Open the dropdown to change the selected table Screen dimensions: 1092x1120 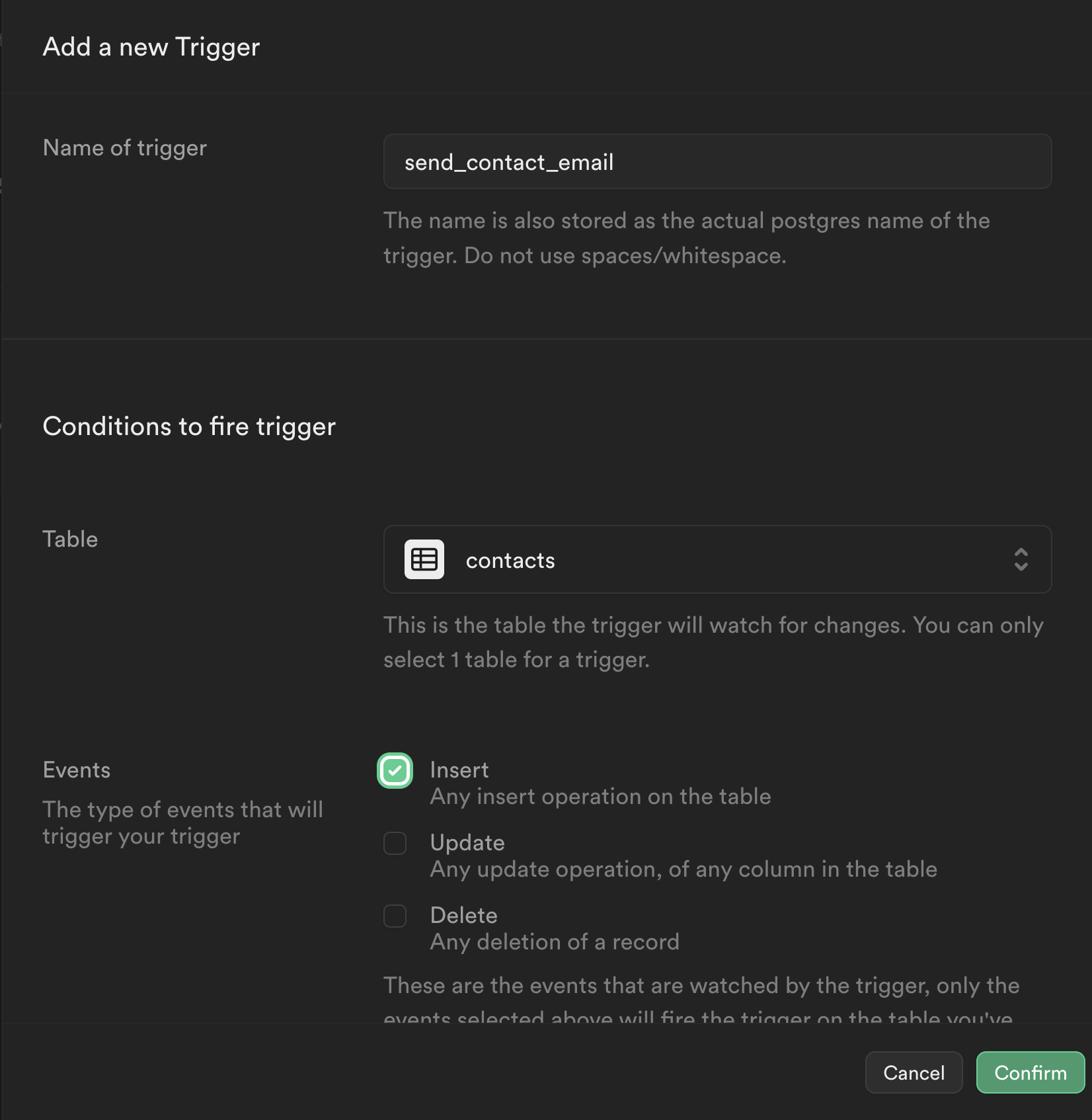[x=717, y=559]
